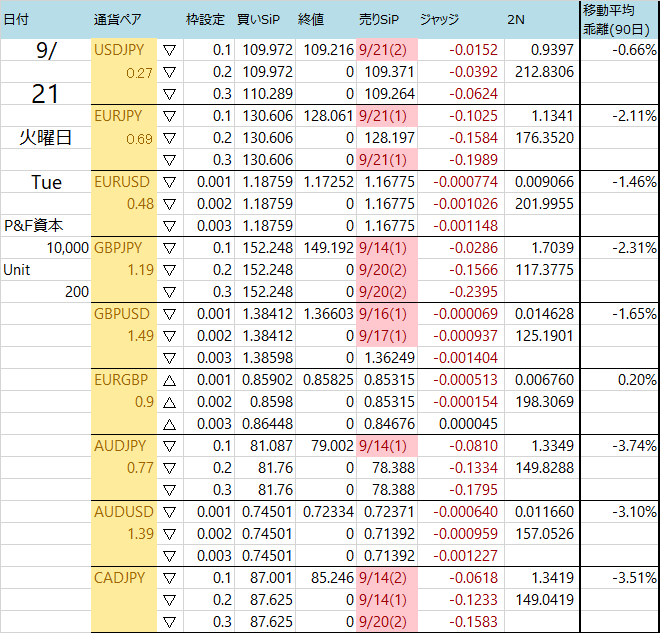
Task: Click the 火曜日 weekday cell
Action: tap(45, 138)
